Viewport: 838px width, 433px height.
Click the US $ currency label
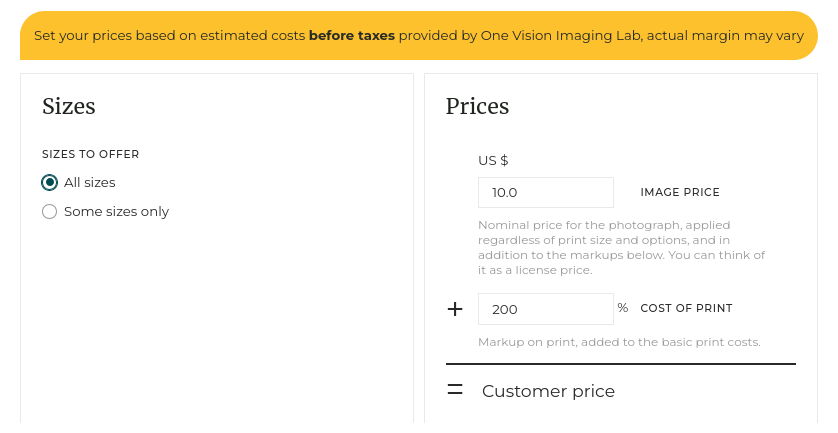click(x=494, y=160)
